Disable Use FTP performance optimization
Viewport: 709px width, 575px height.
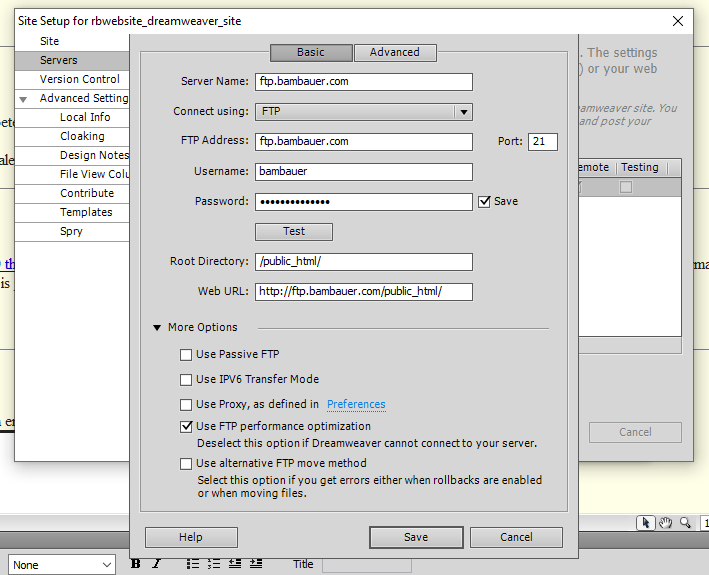186,427
